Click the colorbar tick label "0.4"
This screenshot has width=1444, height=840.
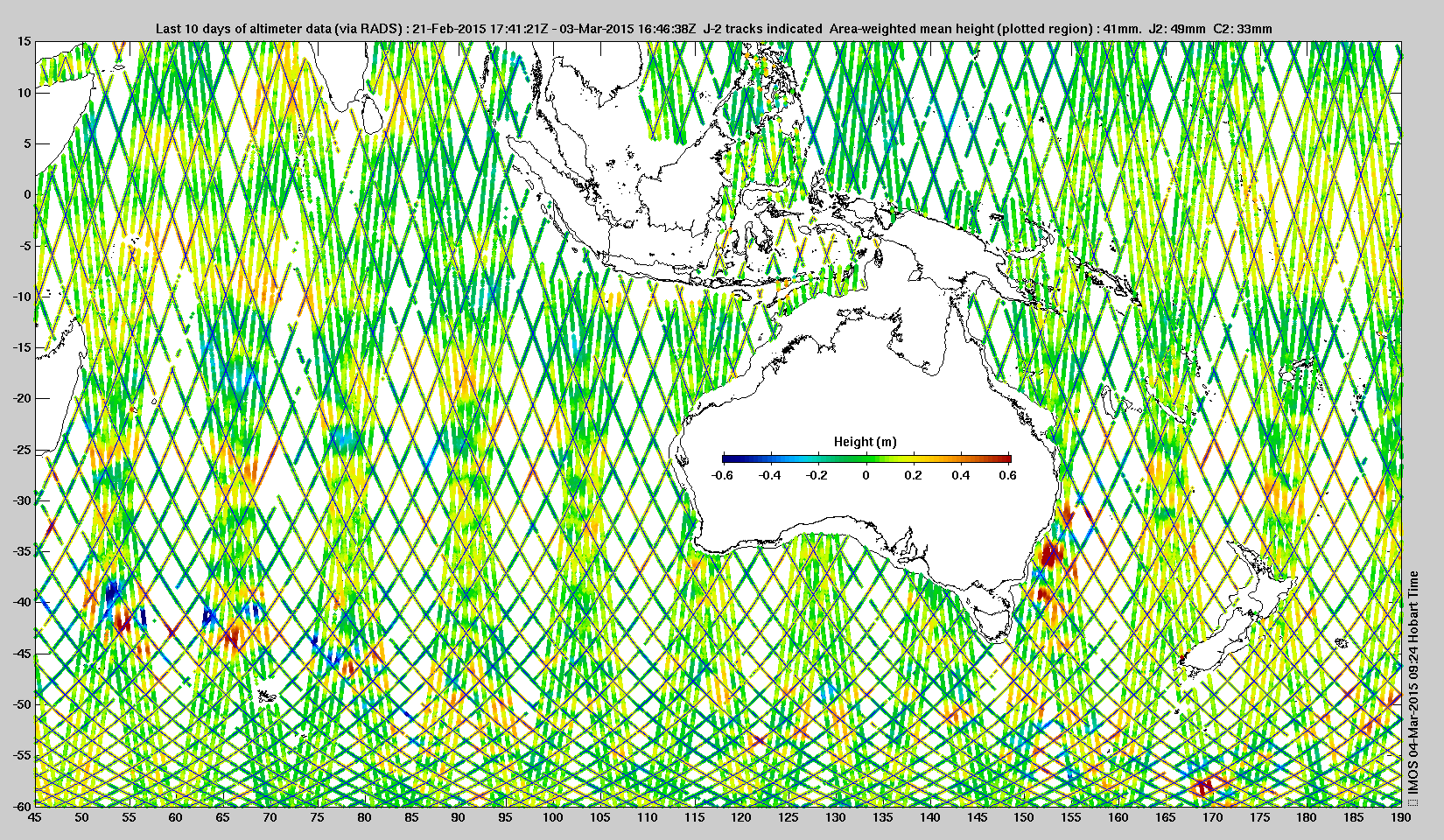[x=961, y=475]
